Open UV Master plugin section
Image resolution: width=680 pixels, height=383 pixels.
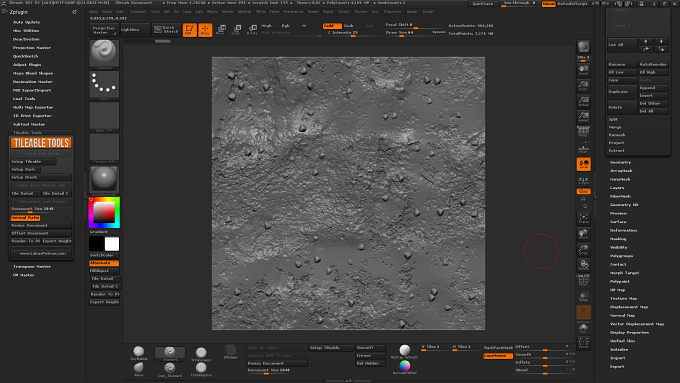coord(23,275)
